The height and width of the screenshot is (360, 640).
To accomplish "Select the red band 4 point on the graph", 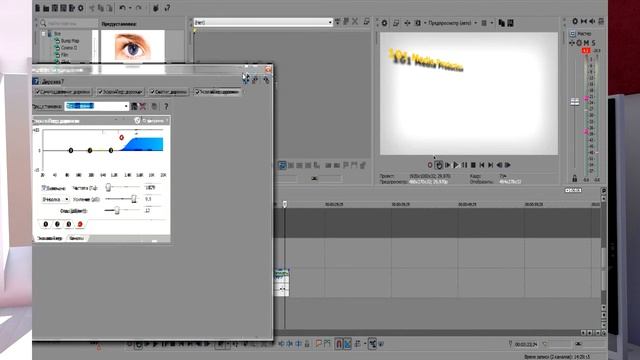I will [x=121, y=138].
